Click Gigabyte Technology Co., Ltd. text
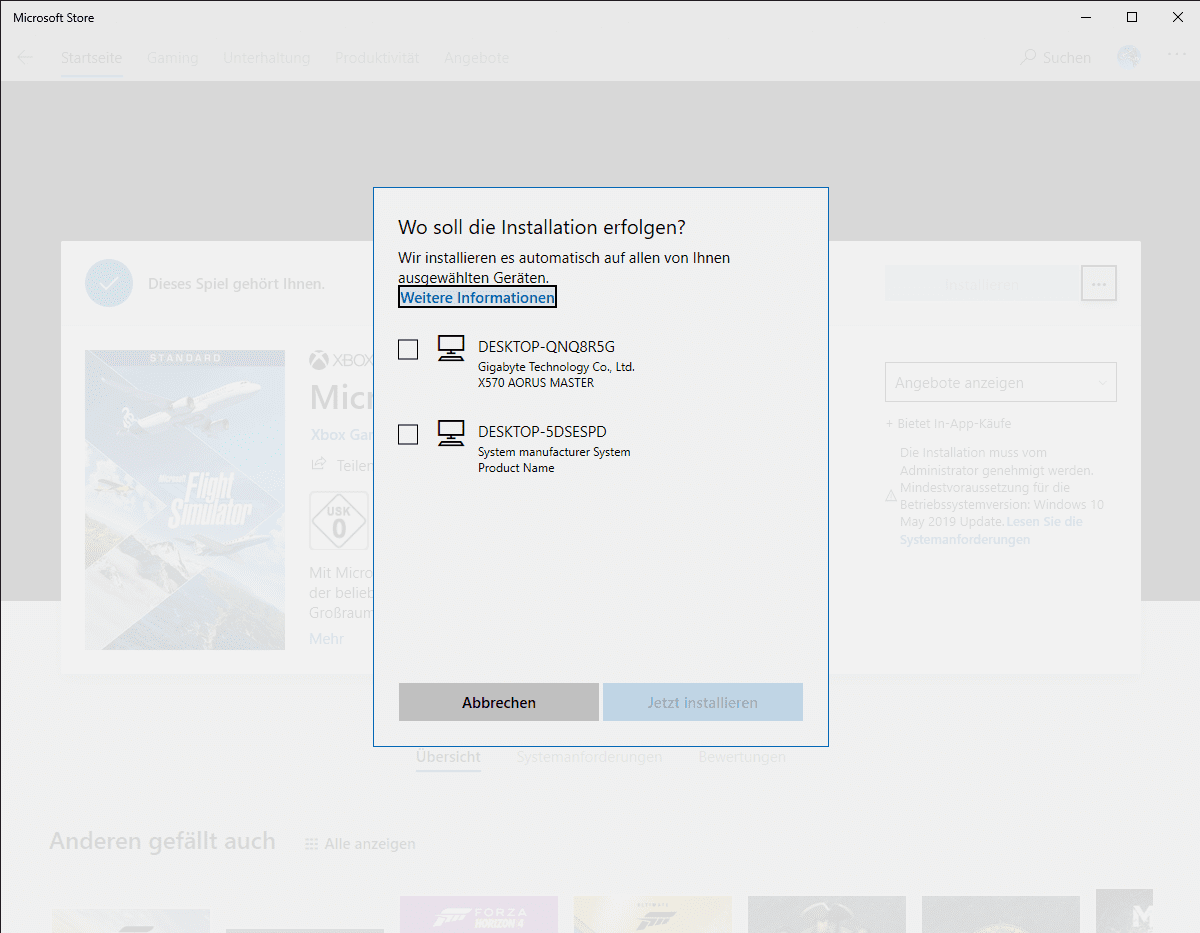This screenshot has width=1200, height=933. click(x=556, y=367)
